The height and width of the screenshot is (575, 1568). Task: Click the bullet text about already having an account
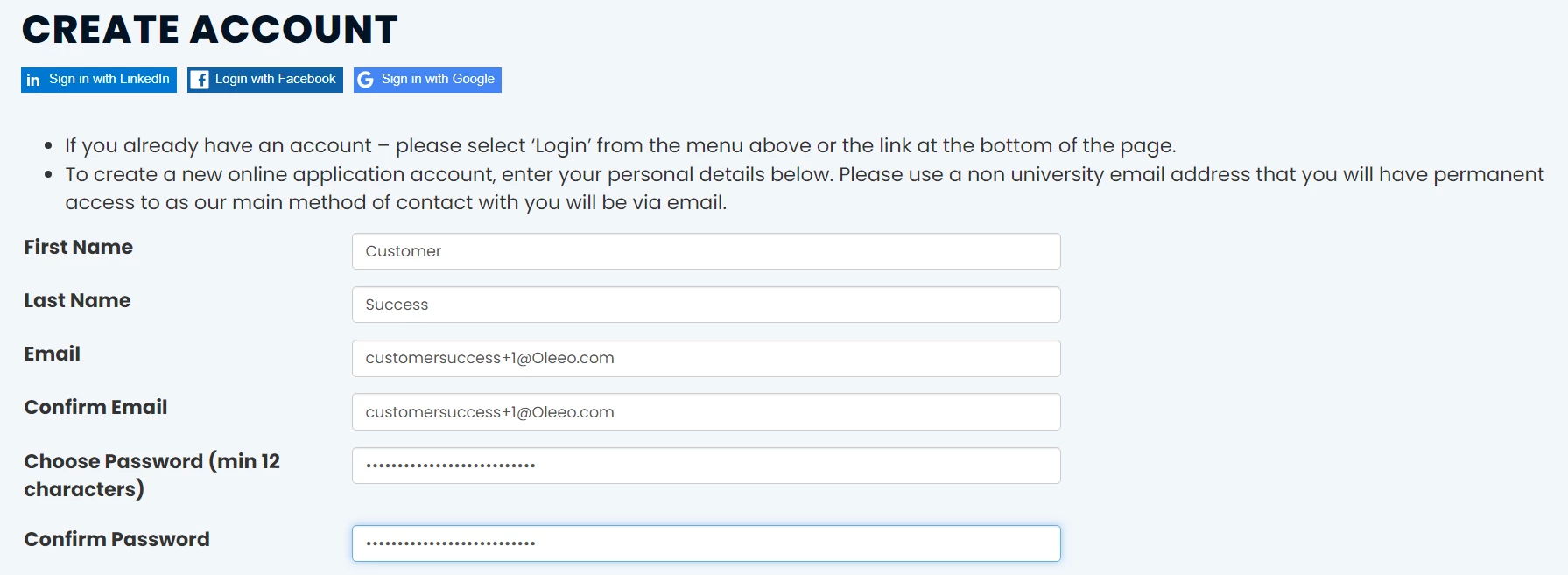(x=620, y=145)
